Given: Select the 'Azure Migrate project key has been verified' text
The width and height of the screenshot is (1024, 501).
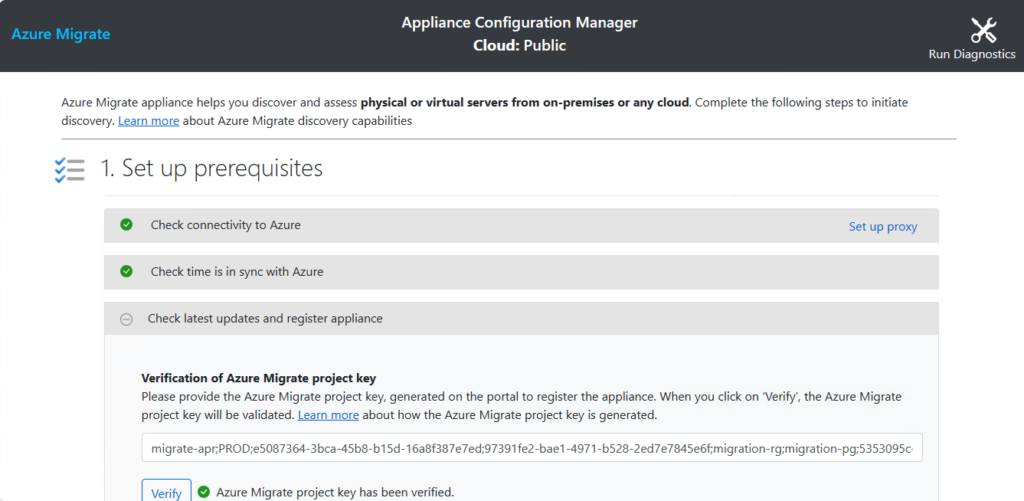Looking at the screenshot, I should (335, 492).
